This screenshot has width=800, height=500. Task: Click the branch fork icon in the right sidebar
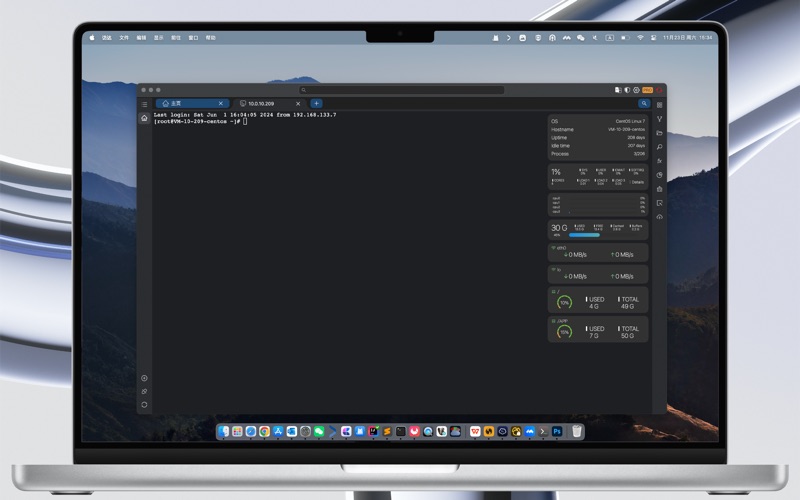pyautogui.click(x=659, y=119)
